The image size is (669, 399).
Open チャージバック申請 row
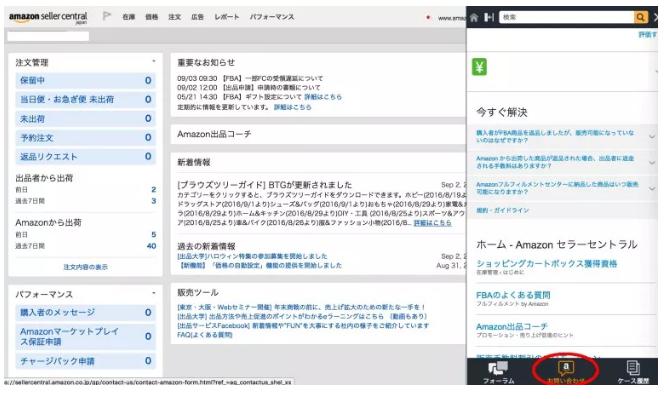tap(86, 361)
